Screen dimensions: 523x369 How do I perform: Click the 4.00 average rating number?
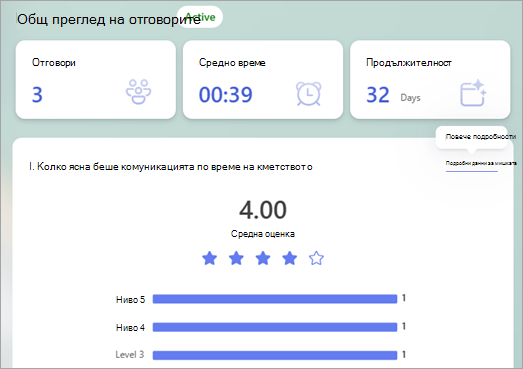263,210
